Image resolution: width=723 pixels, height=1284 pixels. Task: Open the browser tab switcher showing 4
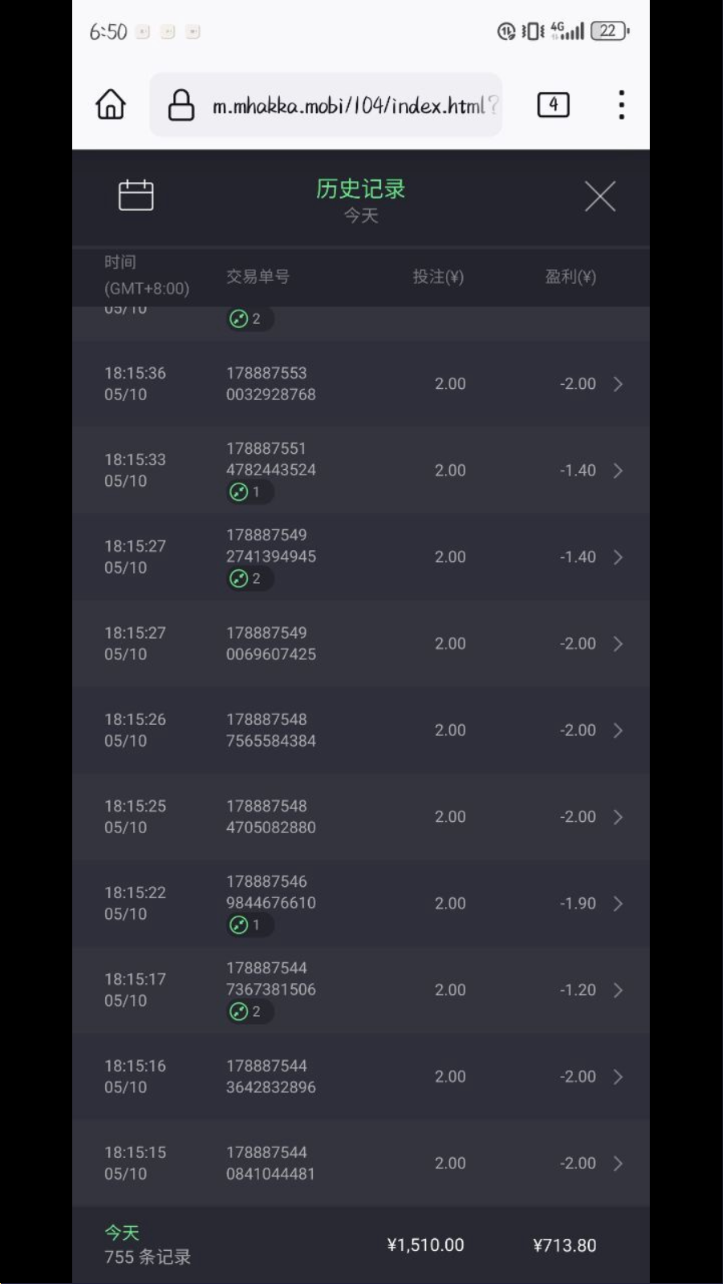tap(553, 104)
